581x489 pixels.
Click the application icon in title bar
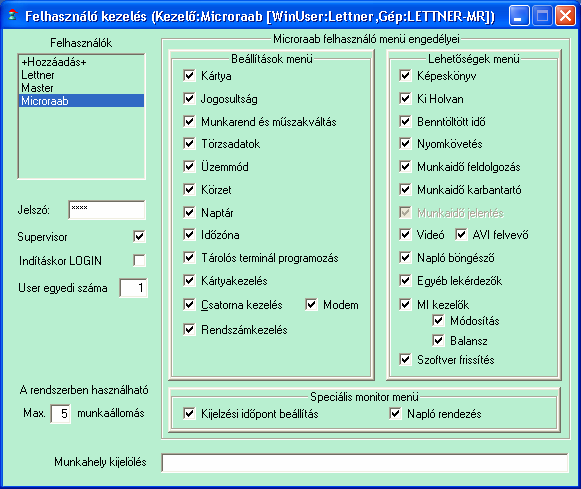13,15
